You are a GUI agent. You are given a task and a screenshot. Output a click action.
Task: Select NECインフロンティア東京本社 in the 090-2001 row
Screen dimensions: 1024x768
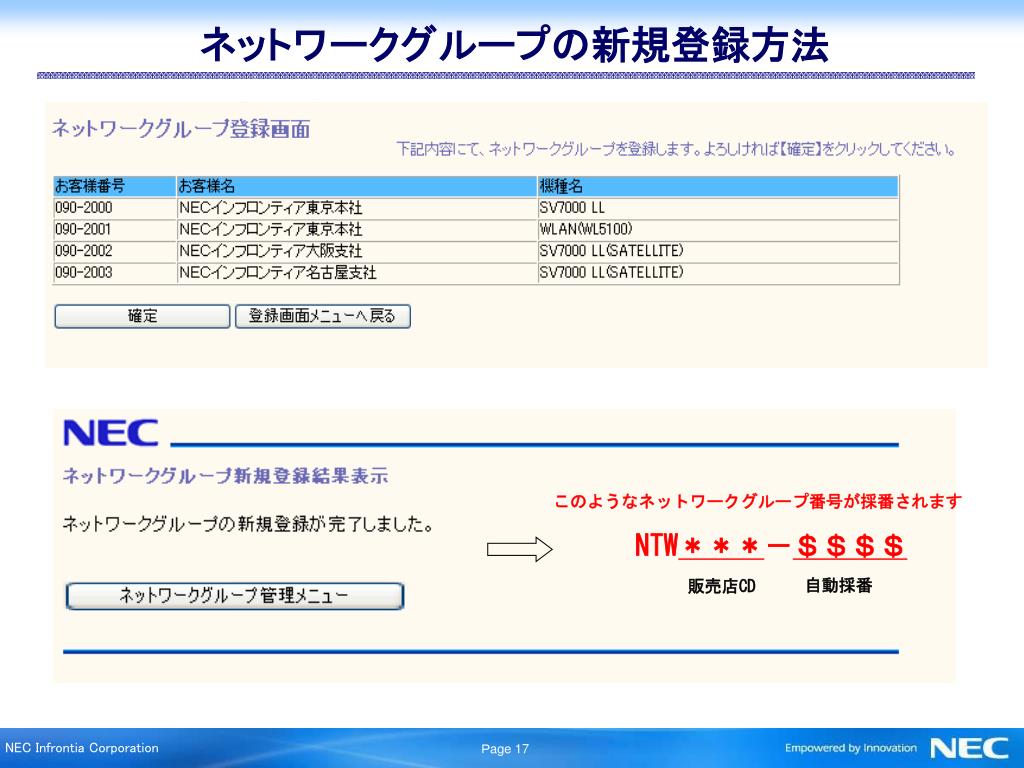click(357, 230)
